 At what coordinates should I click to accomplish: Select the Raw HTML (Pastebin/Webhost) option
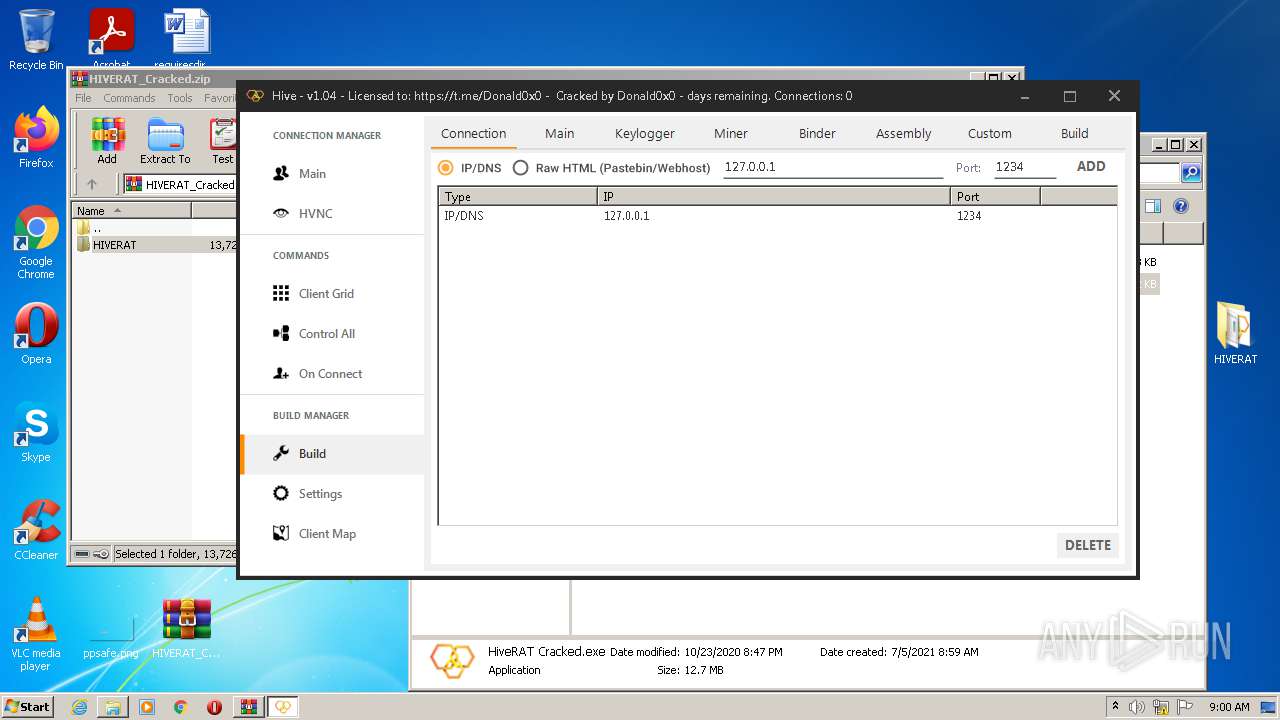[611, 167]
